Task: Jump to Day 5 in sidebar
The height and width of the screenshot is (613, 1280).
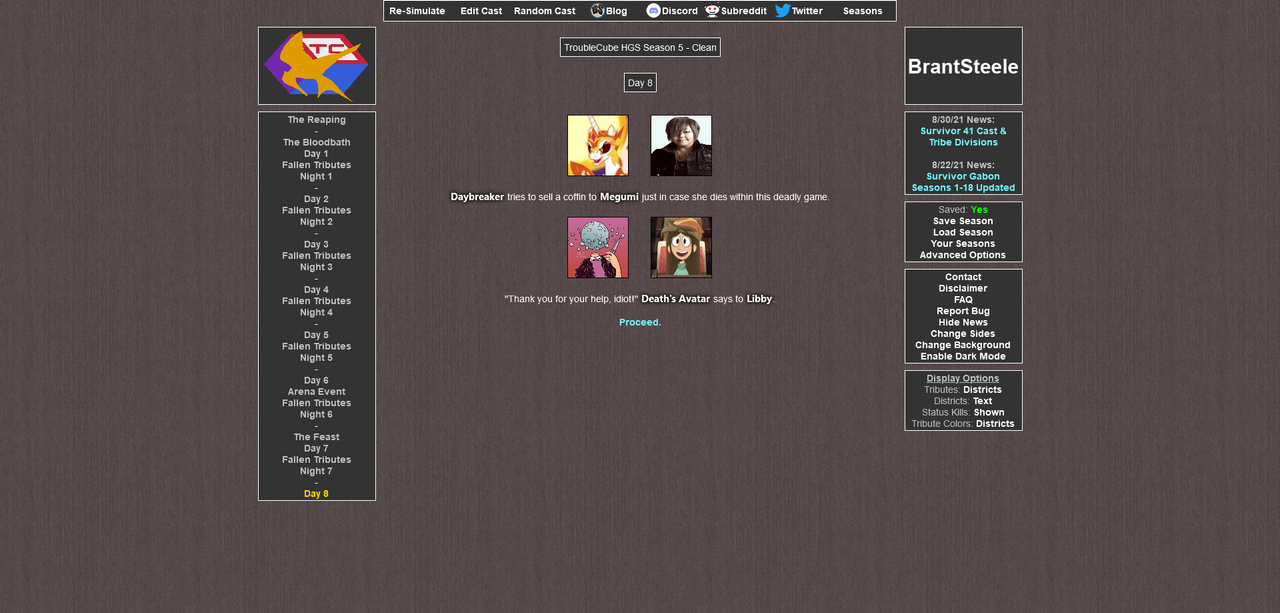Action: tap(316, 335)
